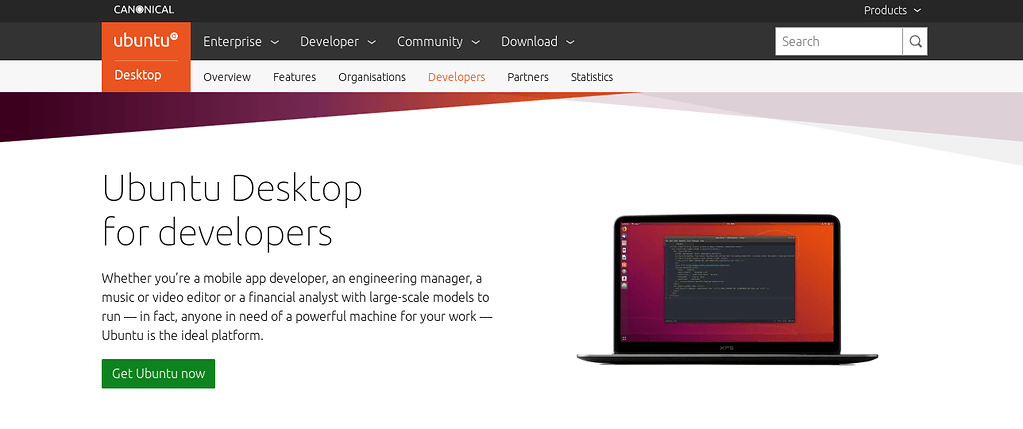Open the Canonical logo link
The height and width of the screenshot is (429, 1023).
click(144, 10)
